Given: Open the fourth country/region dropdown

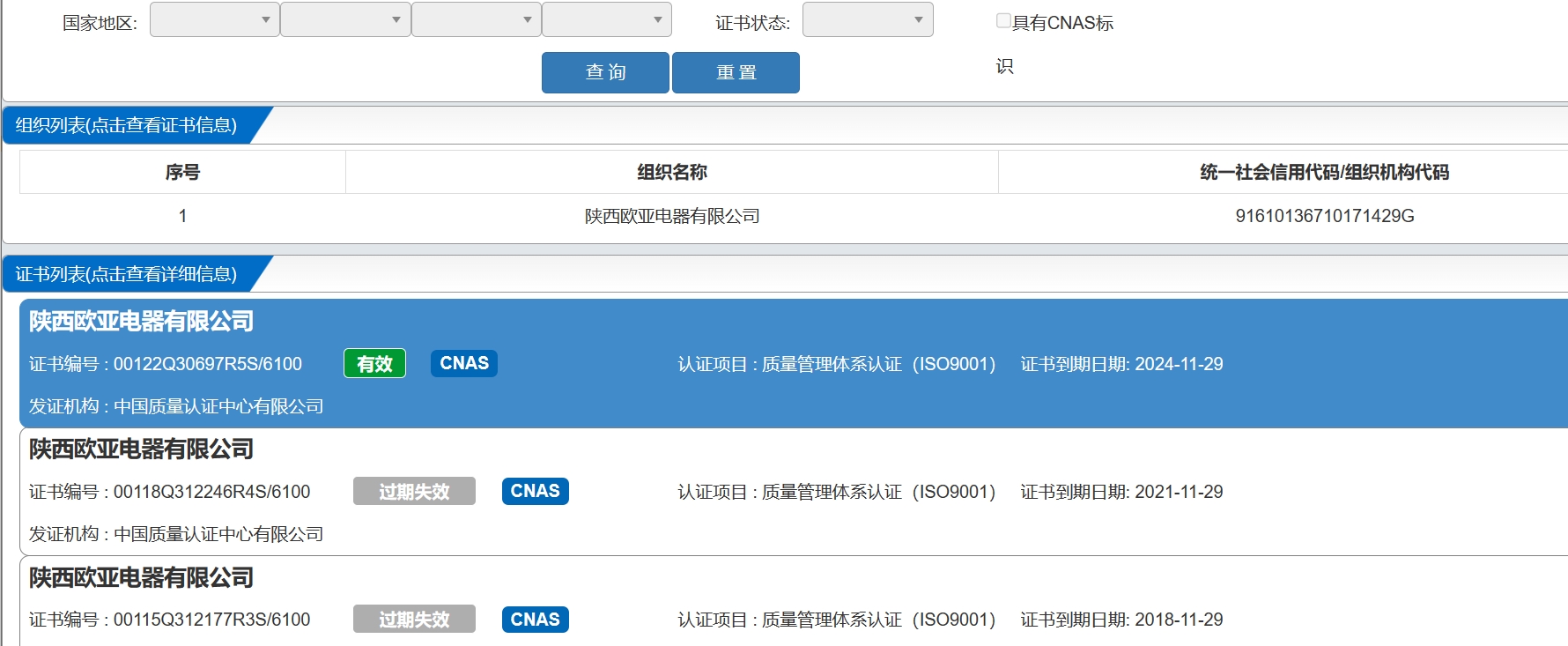Looking at the screenshot, I should [607, 19].
